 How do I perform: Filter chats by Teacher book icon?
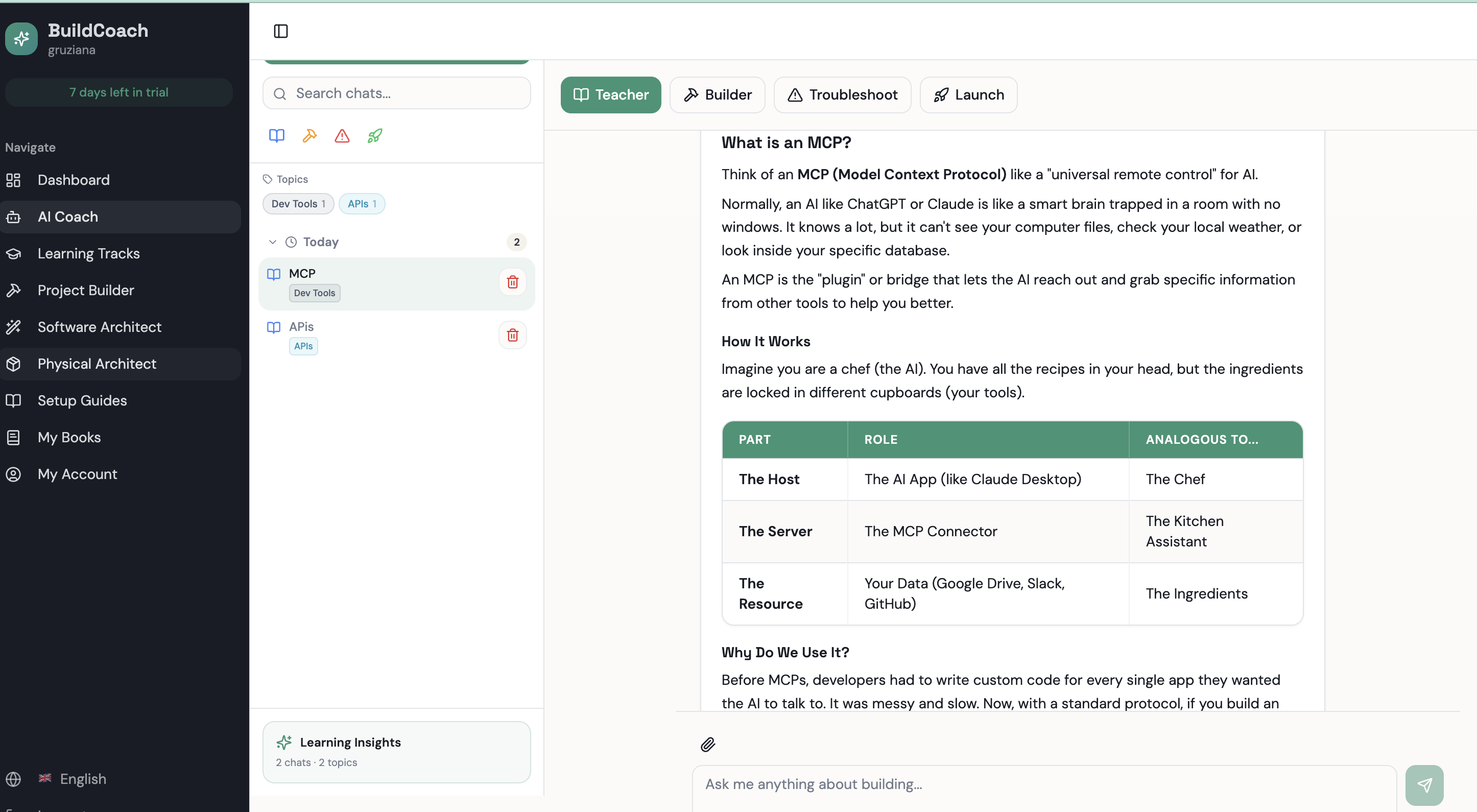tap(276, 136)
